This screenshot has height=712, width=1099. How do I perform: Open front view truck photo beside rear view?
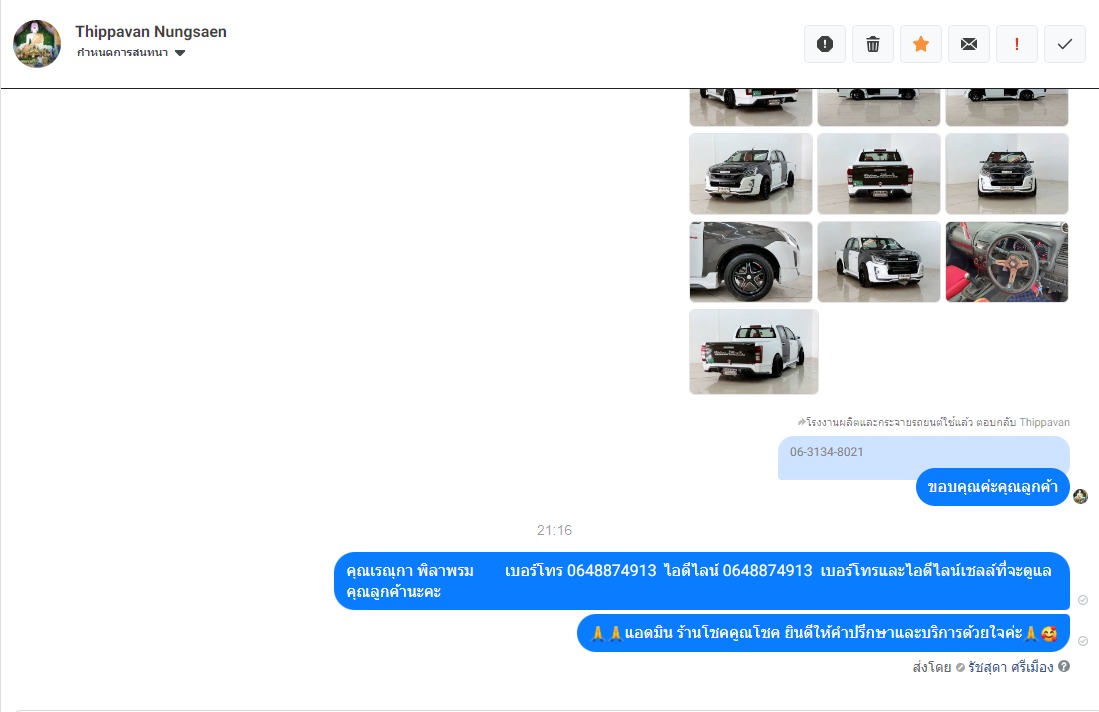pos(1006,174)
